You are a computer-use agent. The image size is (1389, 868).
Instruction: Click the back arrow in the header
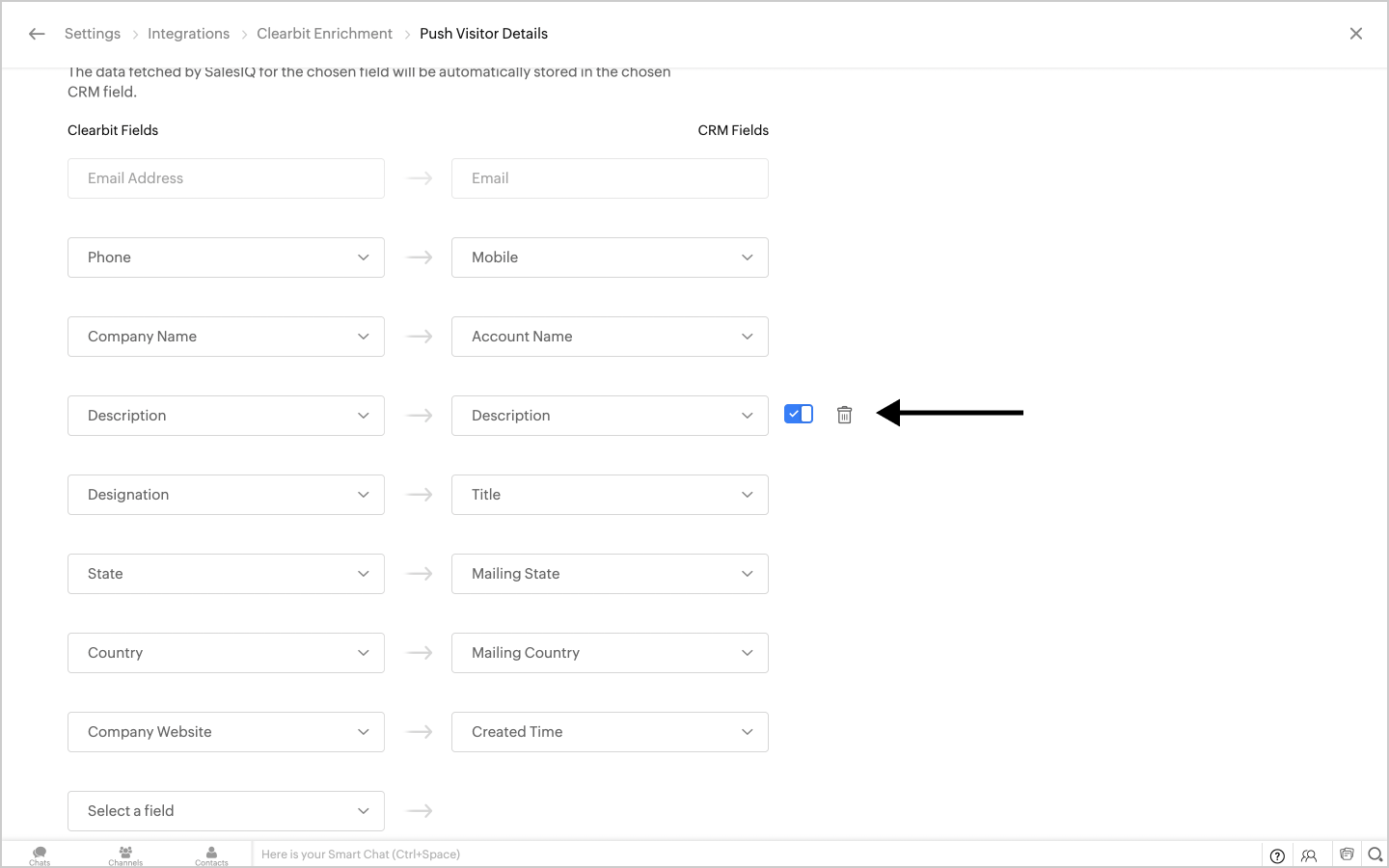[x=37, y=34]
